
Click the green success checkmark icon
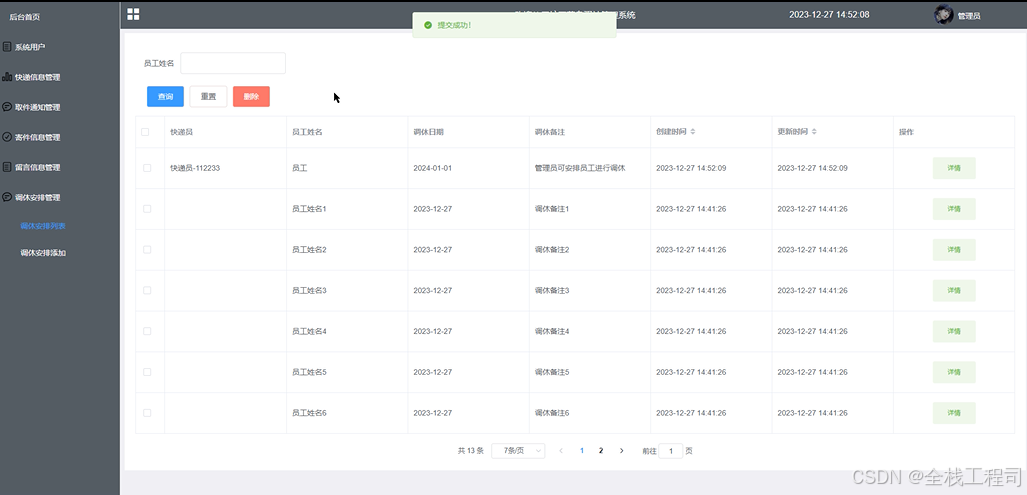[x=428, y=25]
